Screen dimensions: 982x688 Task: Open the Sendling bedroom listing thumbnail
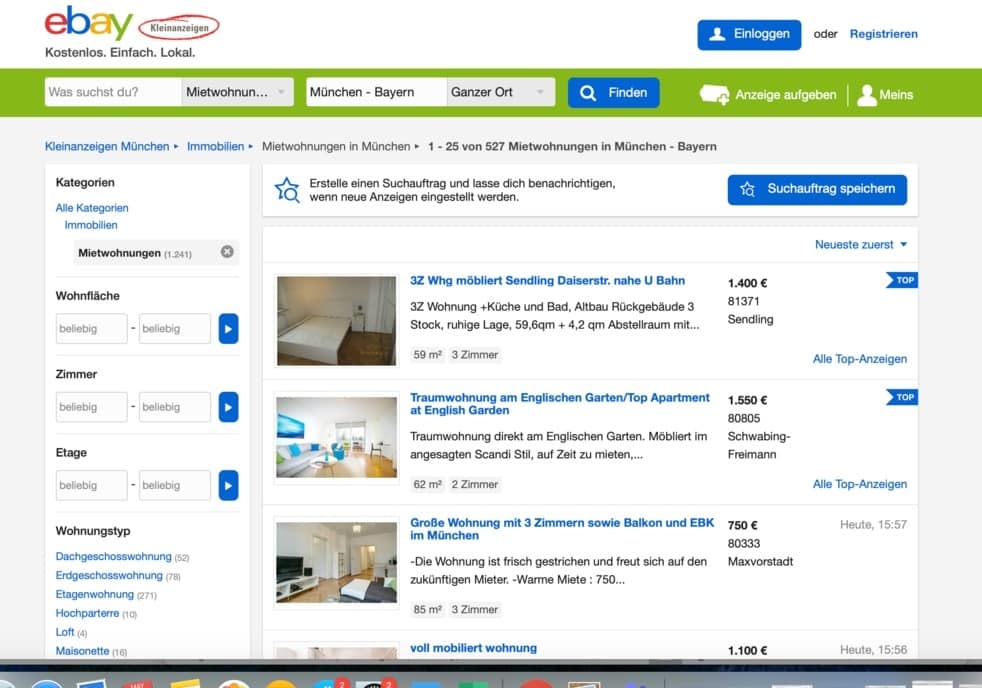pyautogui.click(x=336, y=321)
